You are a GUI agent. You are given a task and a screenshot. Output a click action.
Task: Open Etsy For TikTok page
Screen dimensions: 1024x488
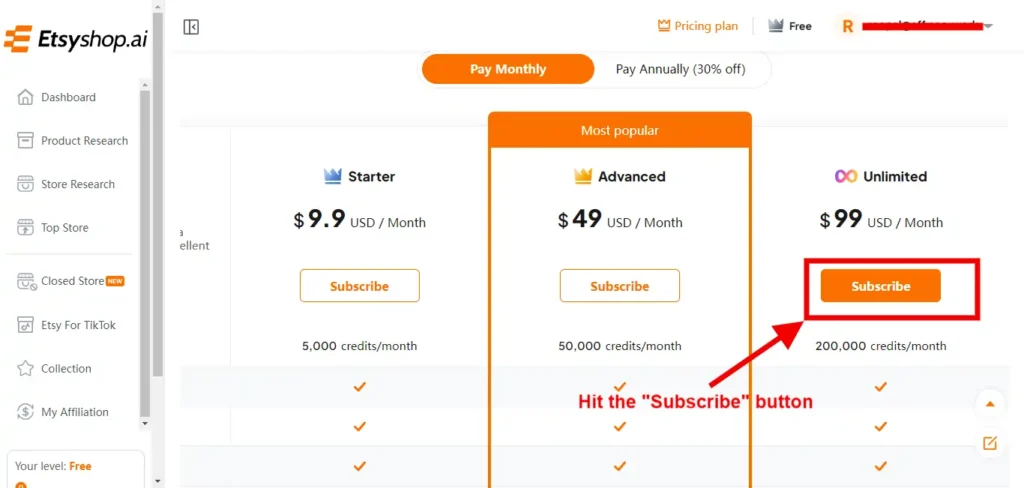(66, 325)
